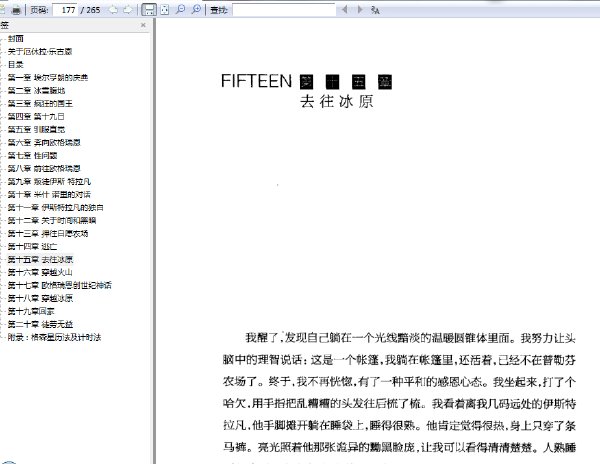600x464 pixels.
Task: Jump to 第十四章 逃亡 bookmark
Action: pyautogui.click(x=33, y=247)
